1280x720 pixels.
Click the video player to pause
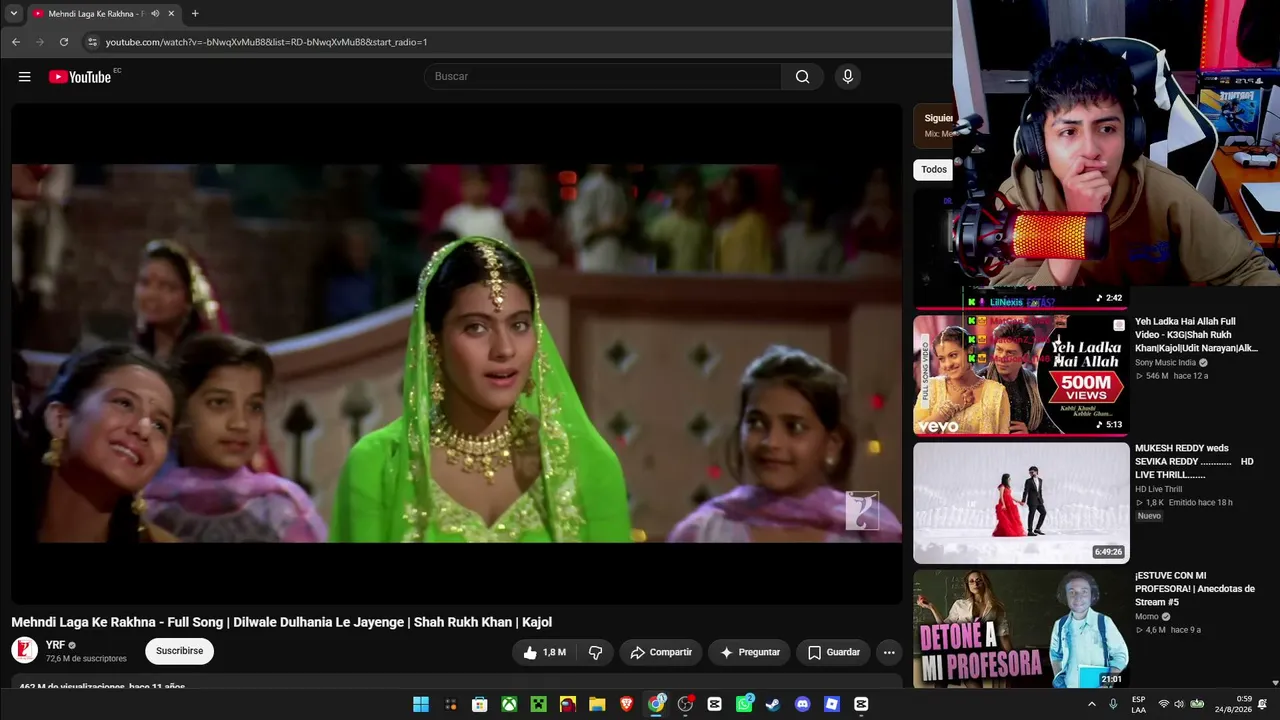457,354
